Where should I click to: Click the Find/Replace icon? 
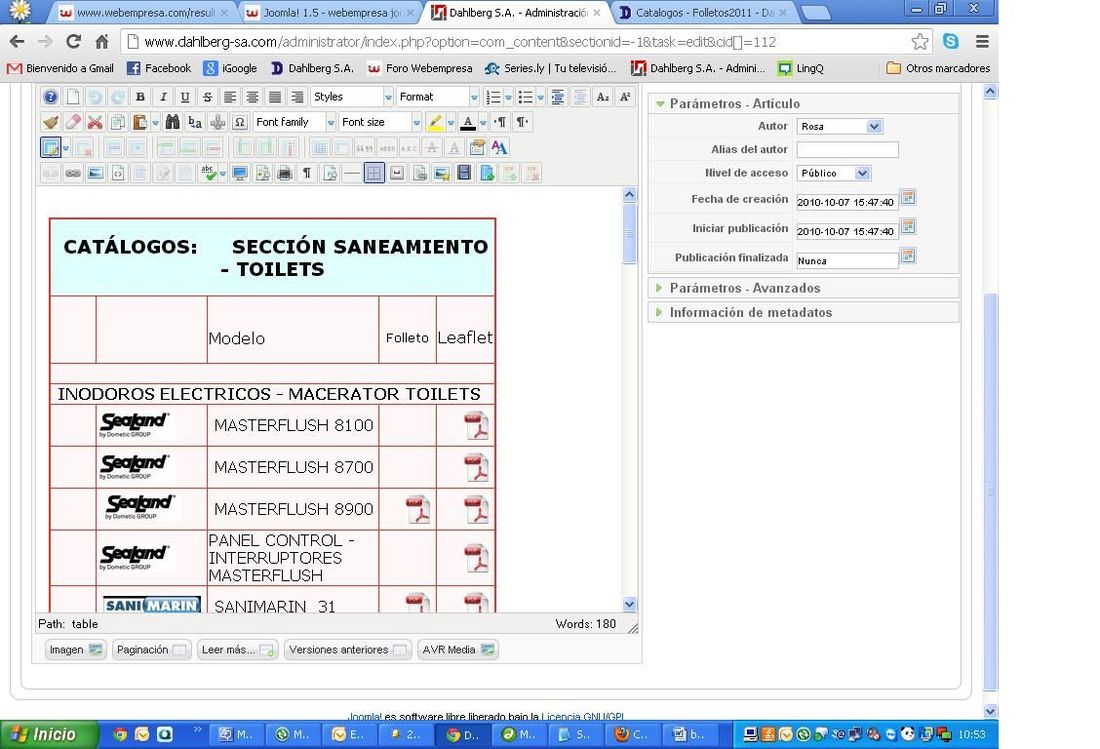click(195, 122)
